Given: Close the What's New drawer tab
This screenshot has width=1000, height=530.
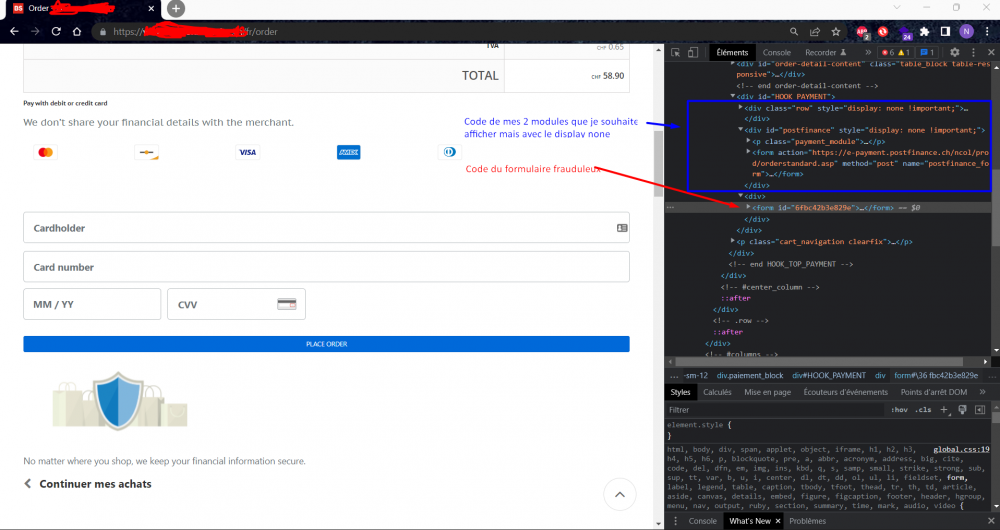Looking at the screenshot, I should pyautogui.click(x=777, y=521).
